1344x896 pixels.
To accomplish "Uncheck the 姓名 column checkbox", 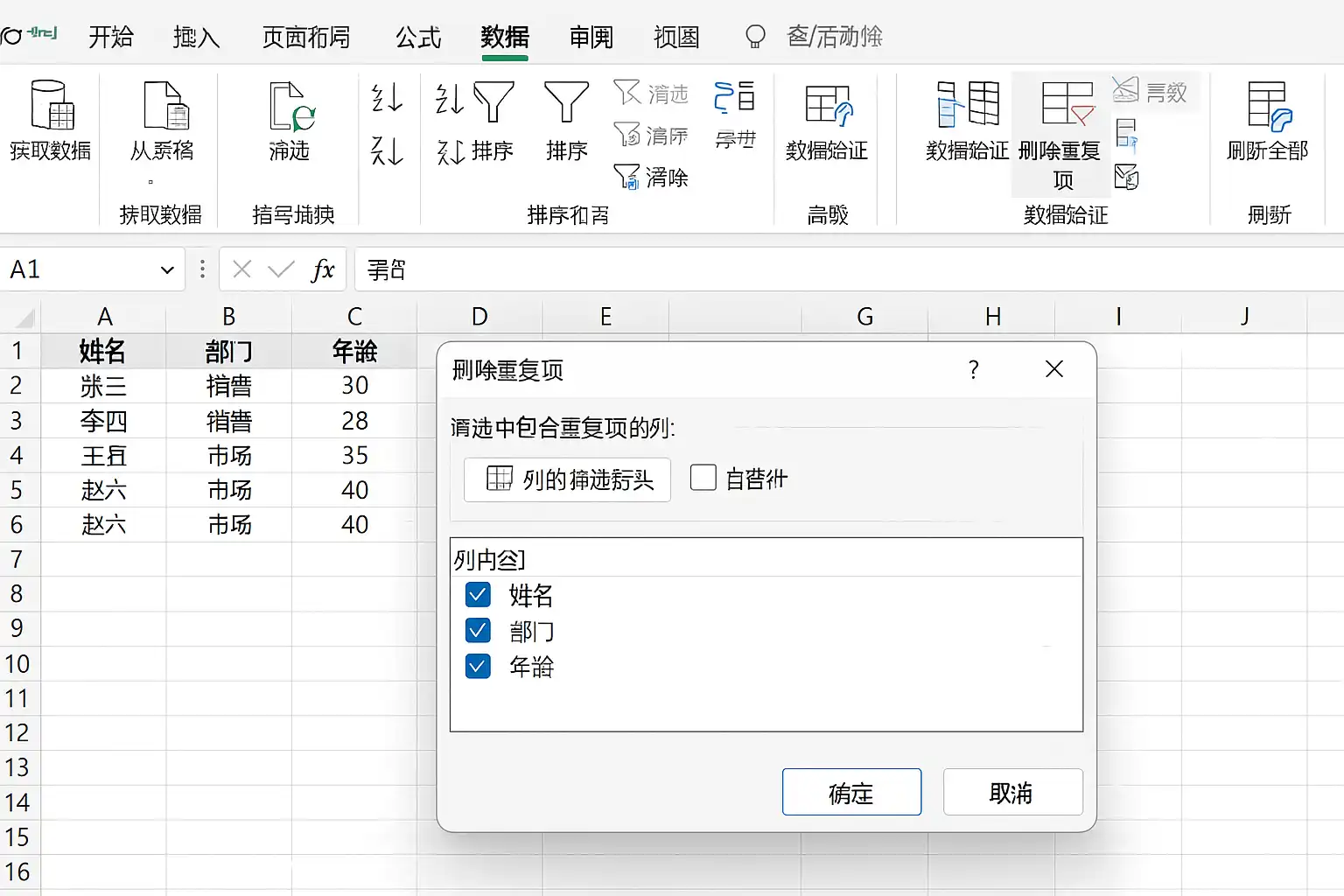I will coord(478,595).
